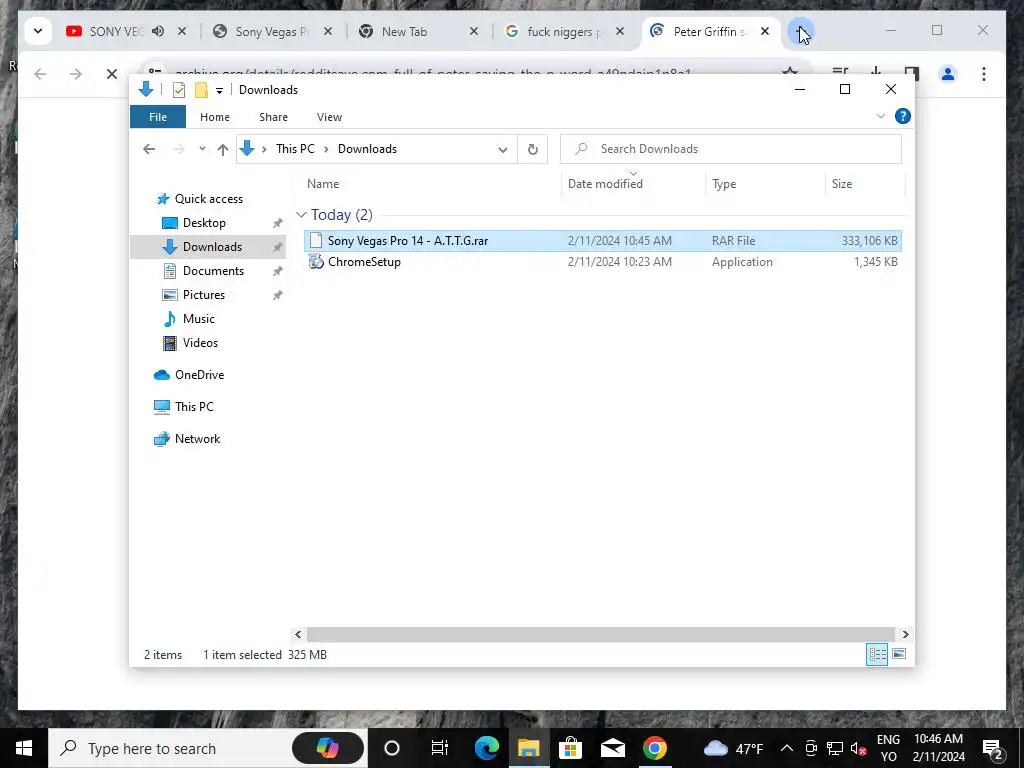This screenshot has height=768, width=1024.
Task: Open Cortana circle icon on the taskbar
Action: (x=391, y=748)
